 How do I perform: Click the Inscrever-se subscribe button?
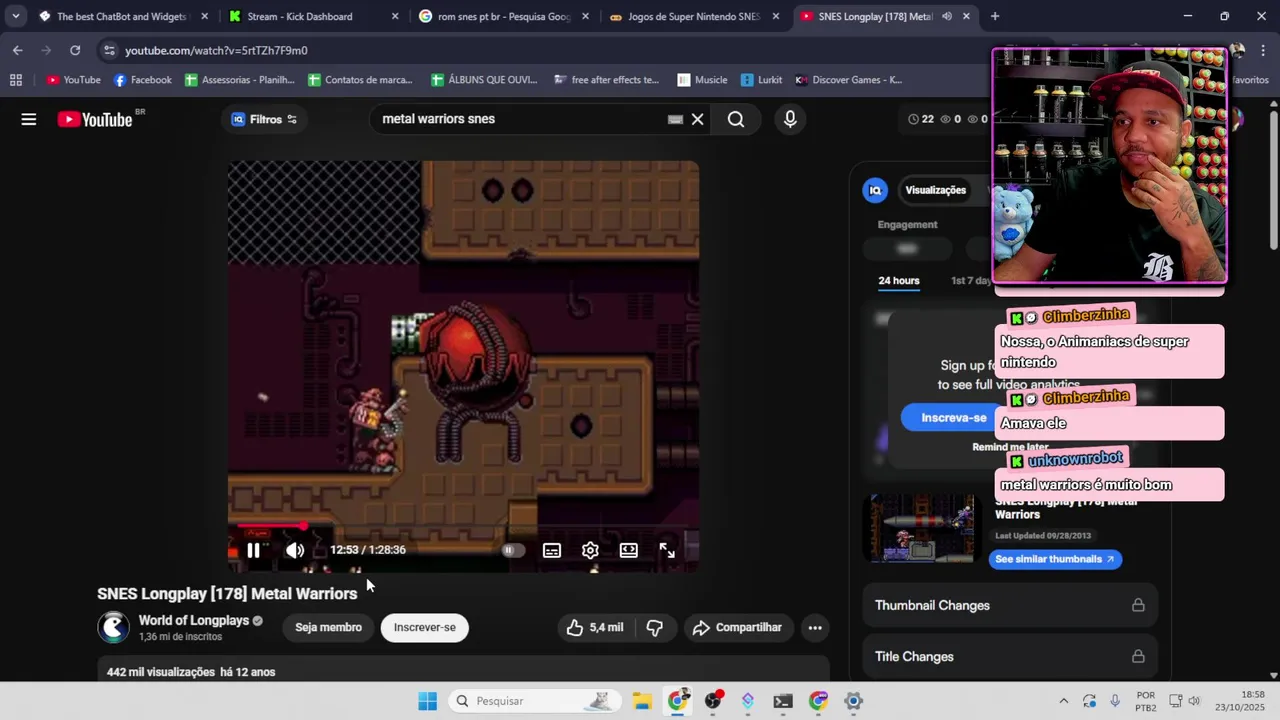[424, 627]
